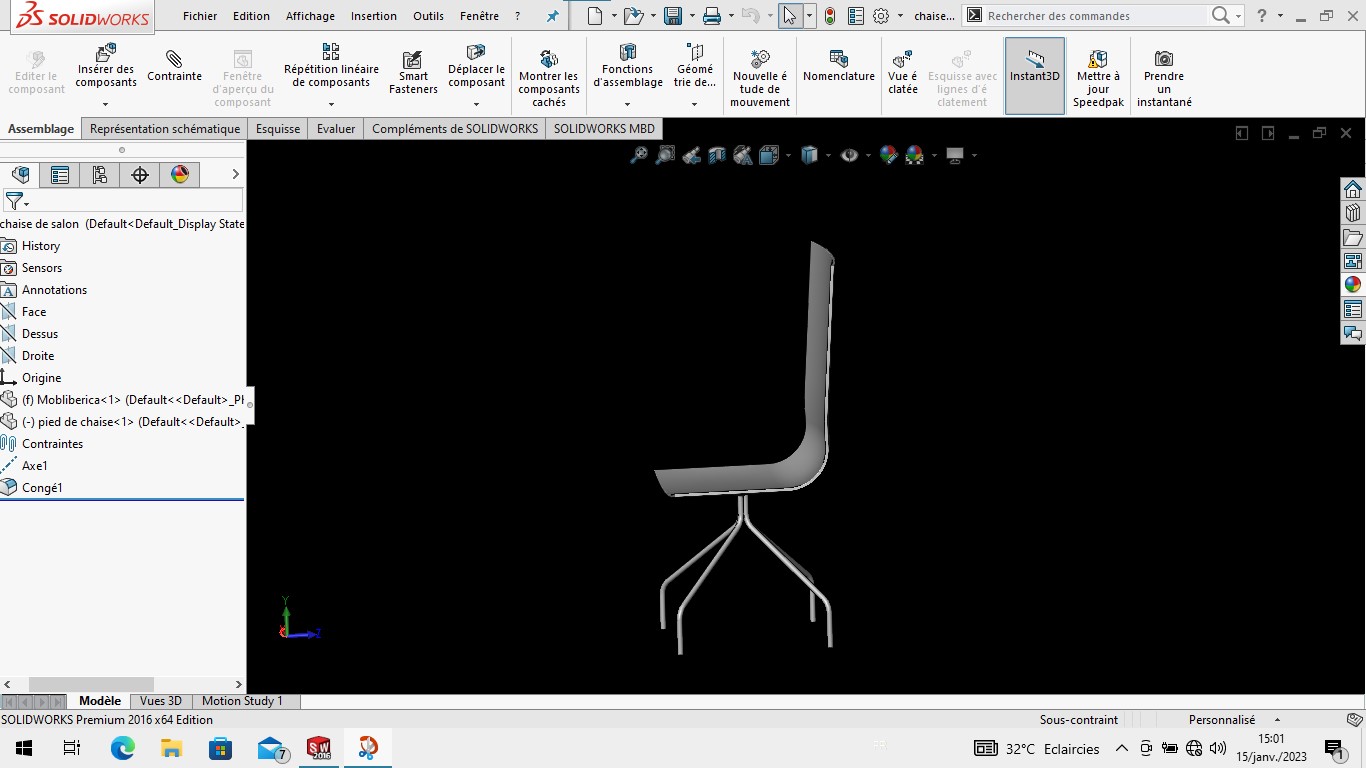Open Appearances color ball in task pane
Image resolution: width=1366 pixels, height=768 pixels.
tap(1353, 285)
